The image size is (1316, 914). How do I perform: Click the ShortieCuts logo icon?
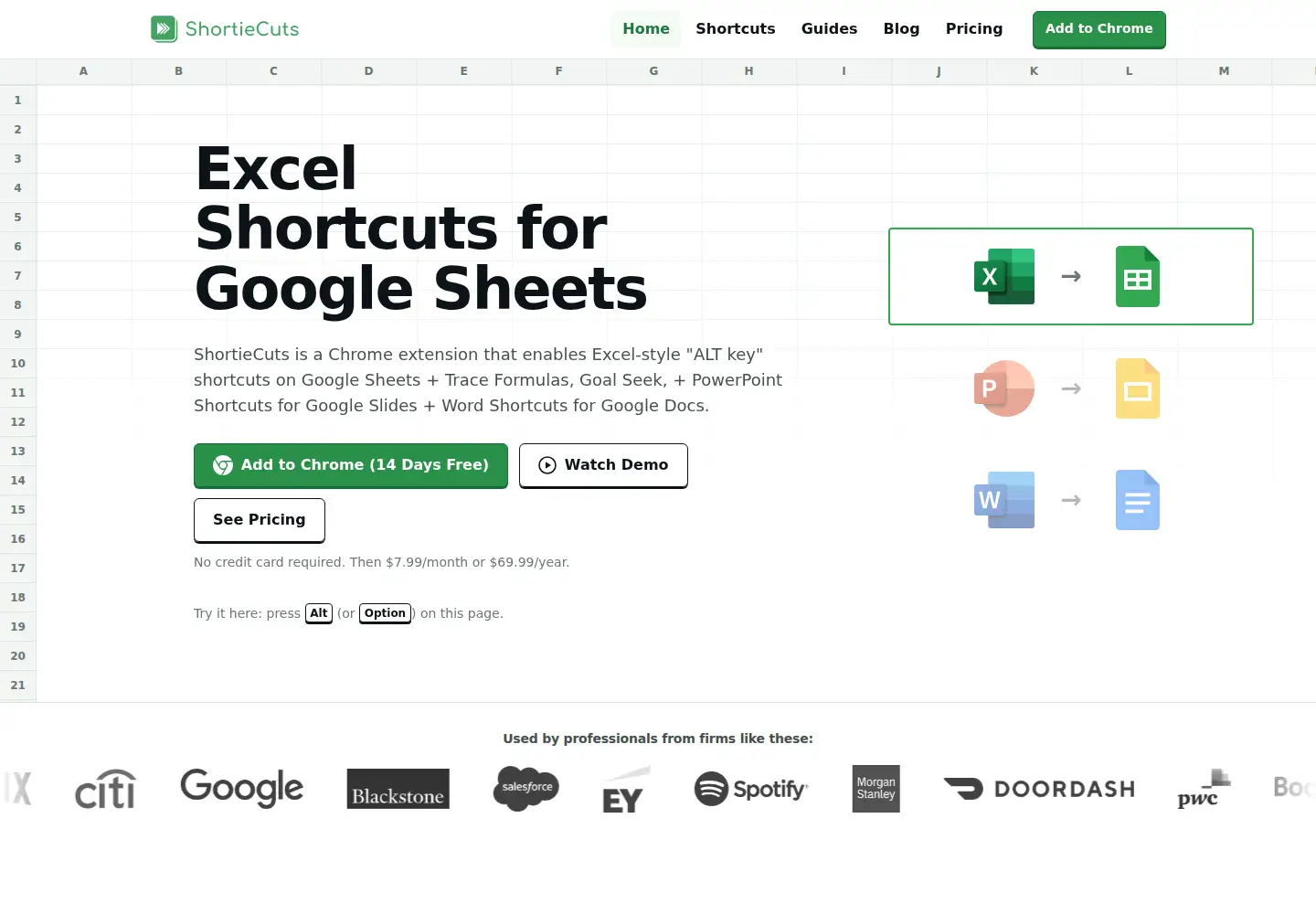click(x=164, y=29)
